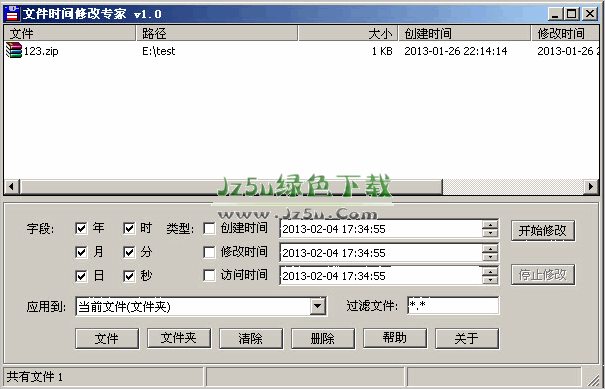This screenshot has width=605, height=389.
Task: Select the 123.zip archive file icon
Action: [x=14, y=51]
